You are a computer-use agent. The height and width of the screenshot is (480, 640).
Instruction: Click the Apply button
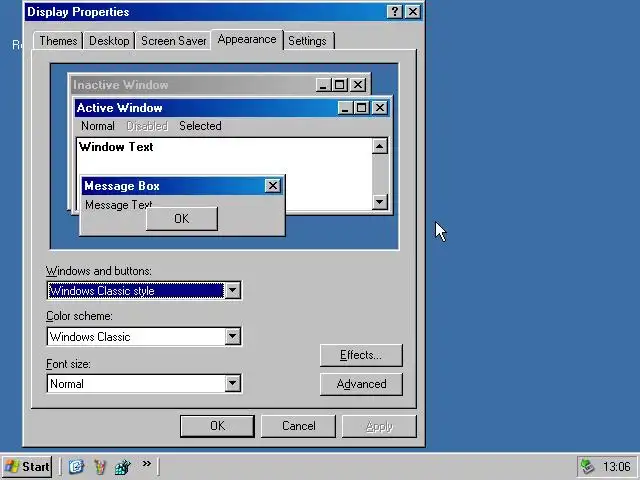(x=379, y=426)
